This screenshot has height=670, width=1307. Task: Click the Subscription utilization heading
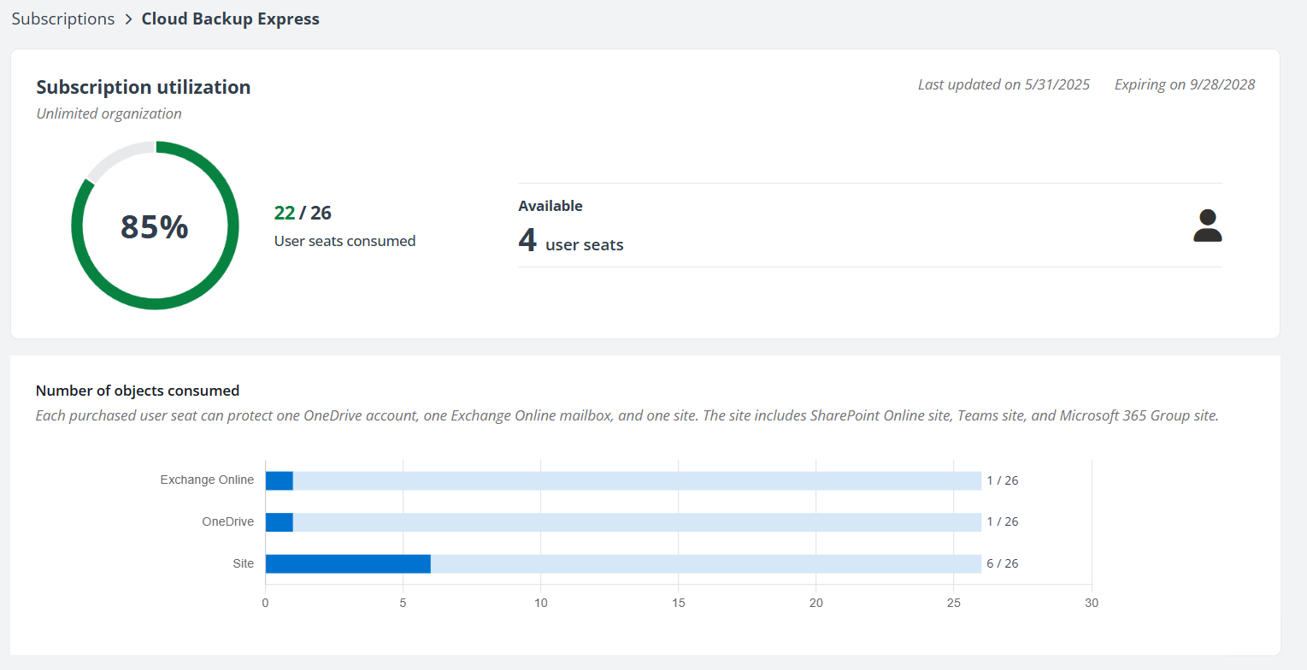coord(143,87)
